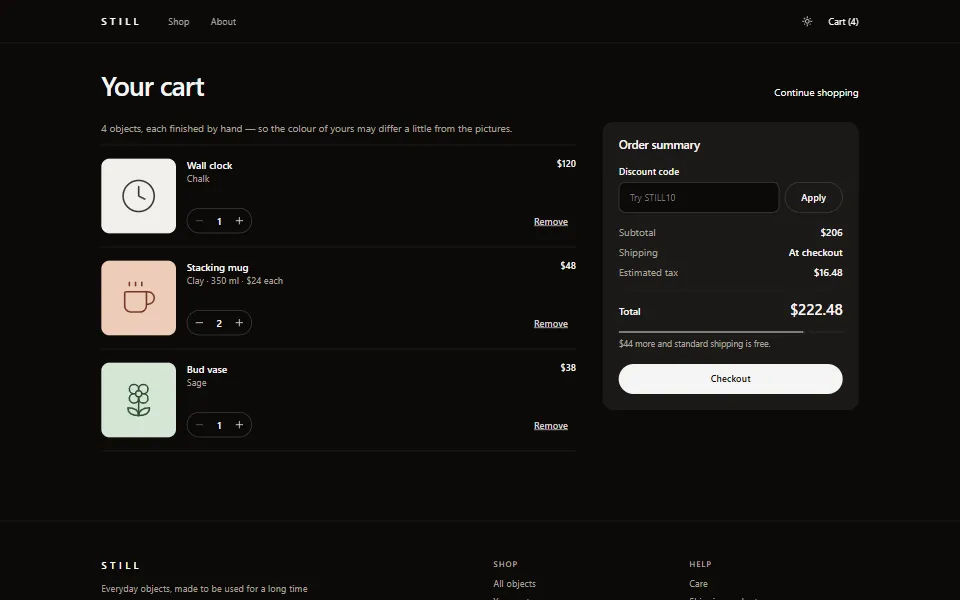Click the Checkout button
This screenshot has width=960, height=600.
[x=730, y=379]
